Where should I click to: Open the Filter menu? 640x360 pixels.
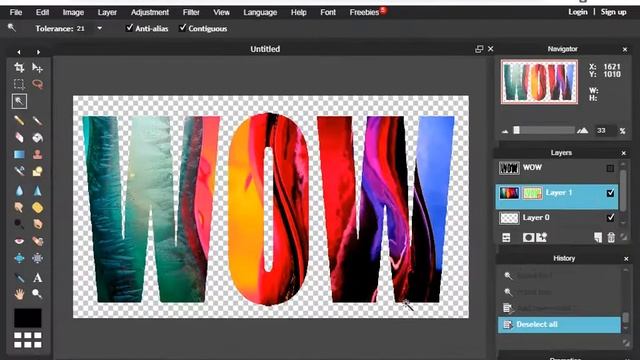click(x=191, y=12)
